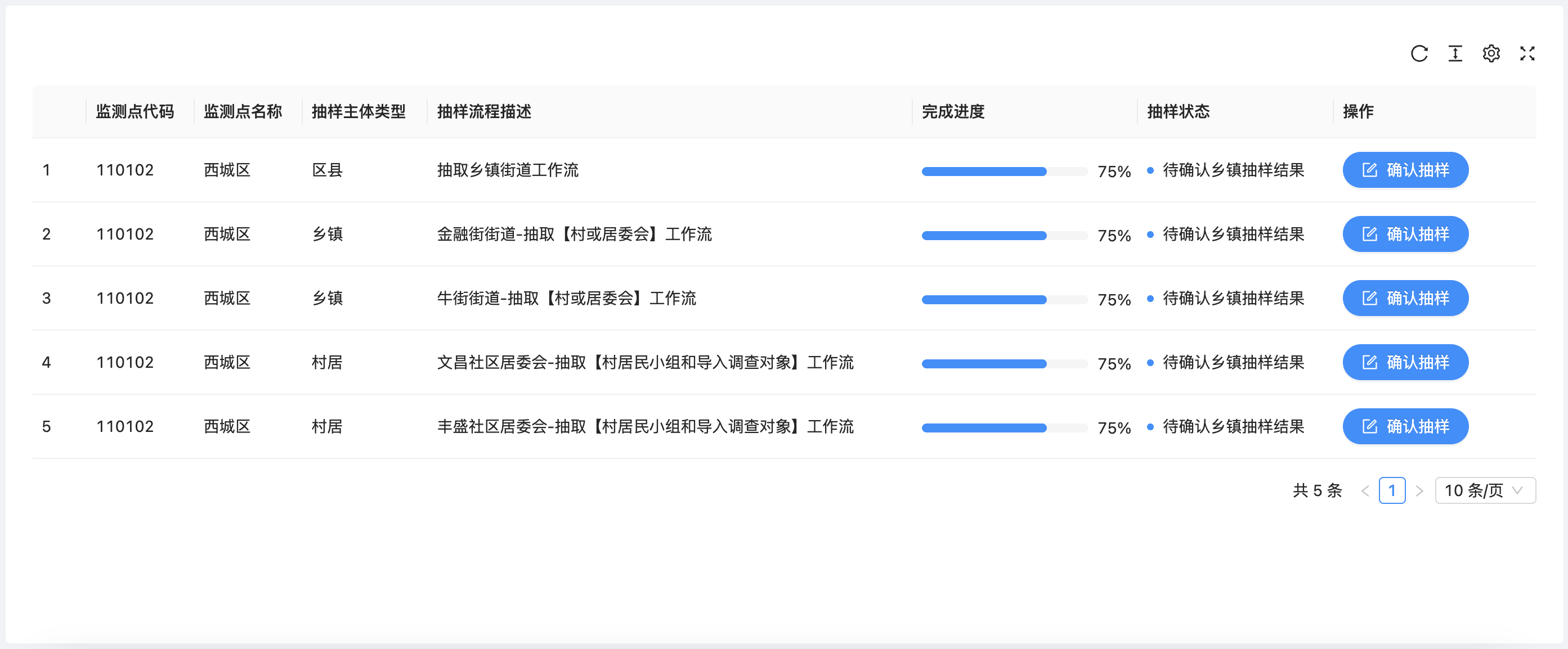The image size is (1568, 649).
Task: Open the row density icon
Action: 1455,53
